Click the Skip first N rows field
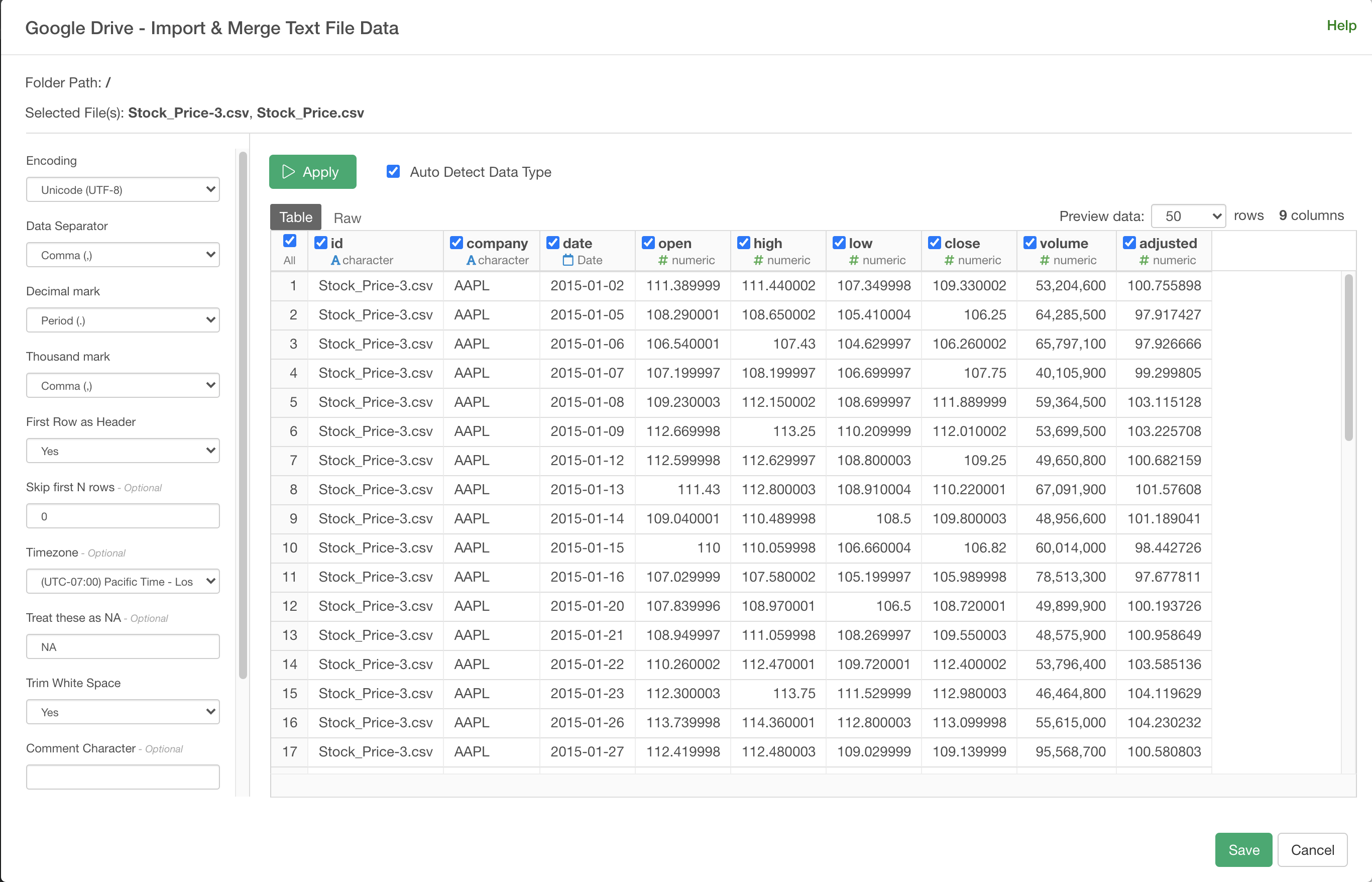The width and height of the screenshot is (1372, 882). (x=123, y=516)
